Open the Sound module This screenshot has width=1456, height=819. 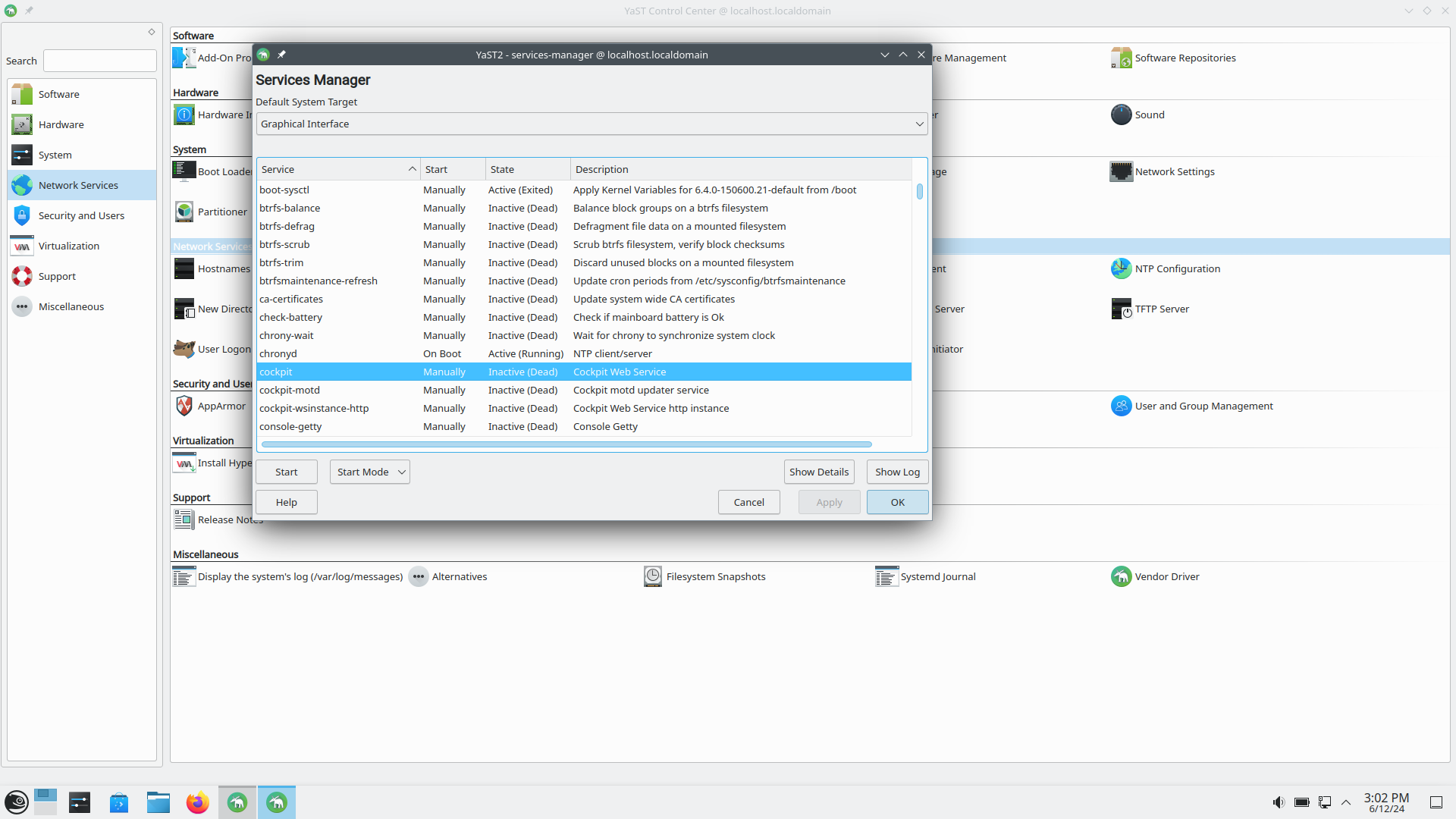pyautogui.click(x=1137, y=115)
